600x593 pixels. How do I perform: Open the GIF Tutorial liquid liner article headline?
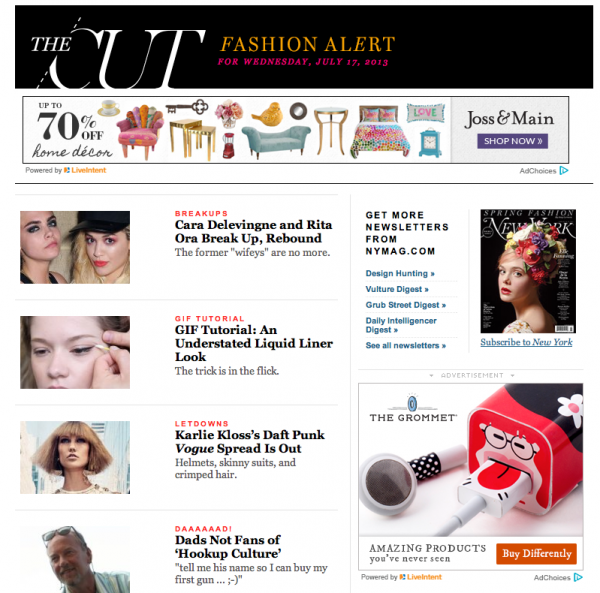click(254, 343)
